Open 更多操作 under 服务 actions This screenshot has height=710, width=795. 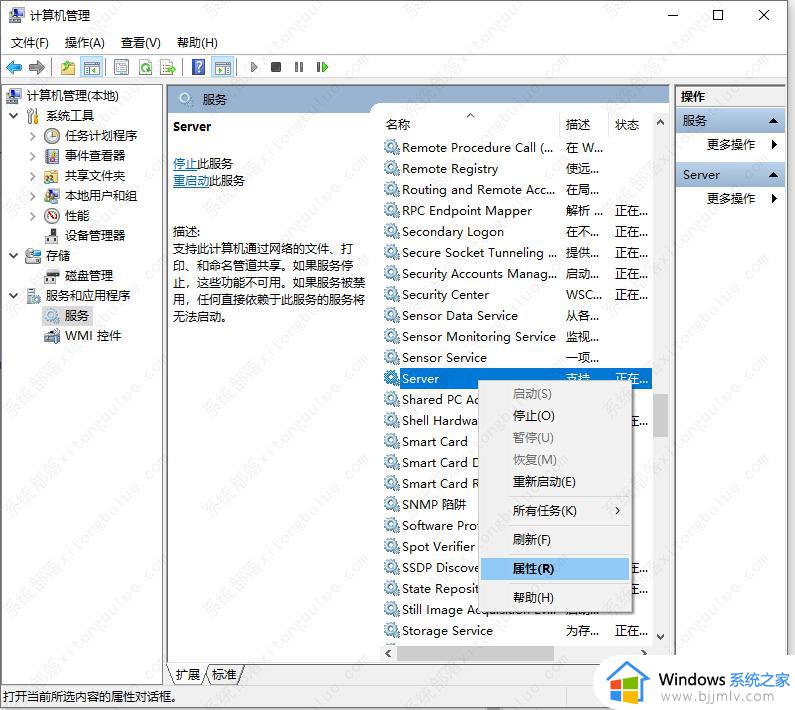[731, 145]
